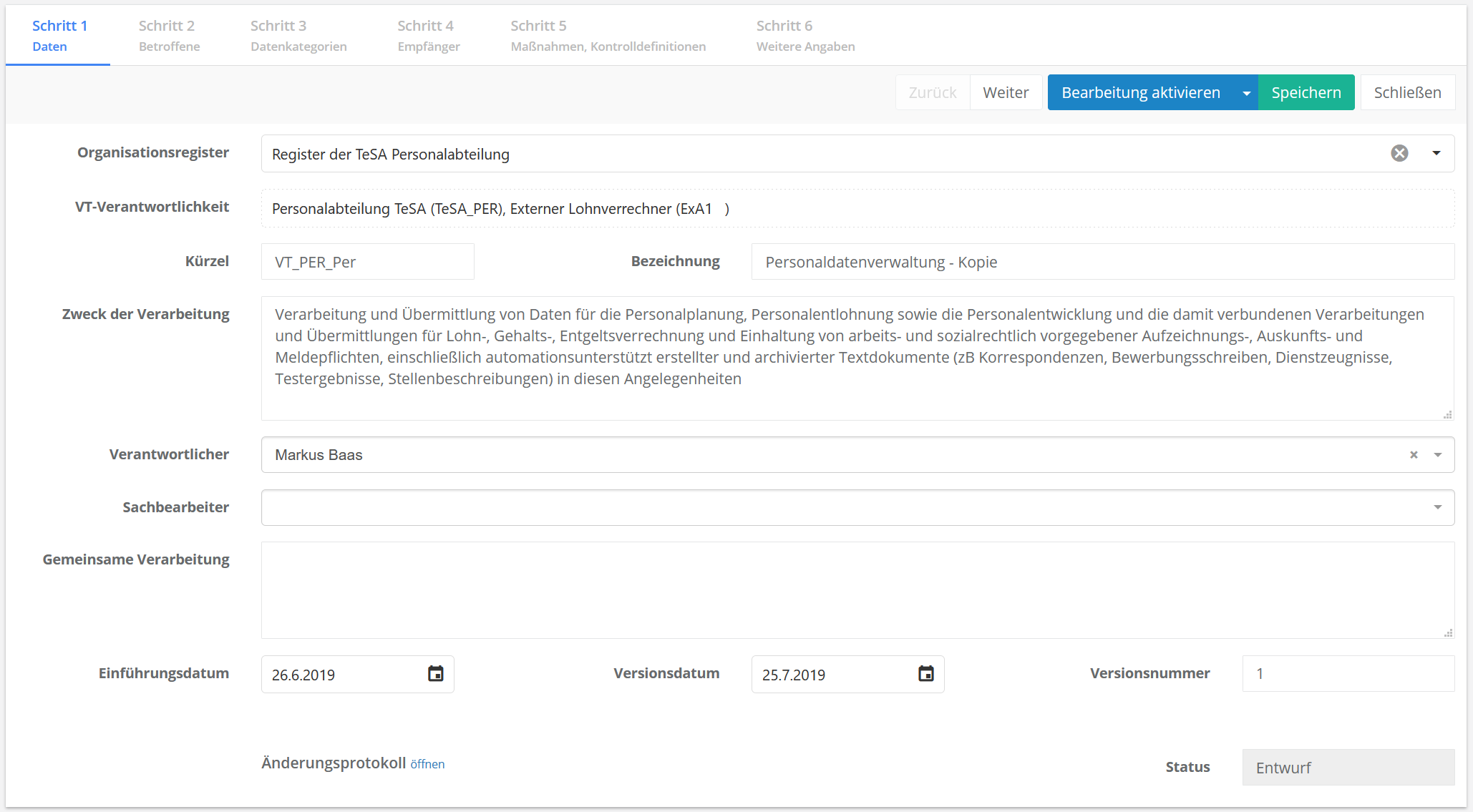Screen dimensions: 1473x812
Task: Click the Versionsnummer input field
Action: [x=1348, y=673]
